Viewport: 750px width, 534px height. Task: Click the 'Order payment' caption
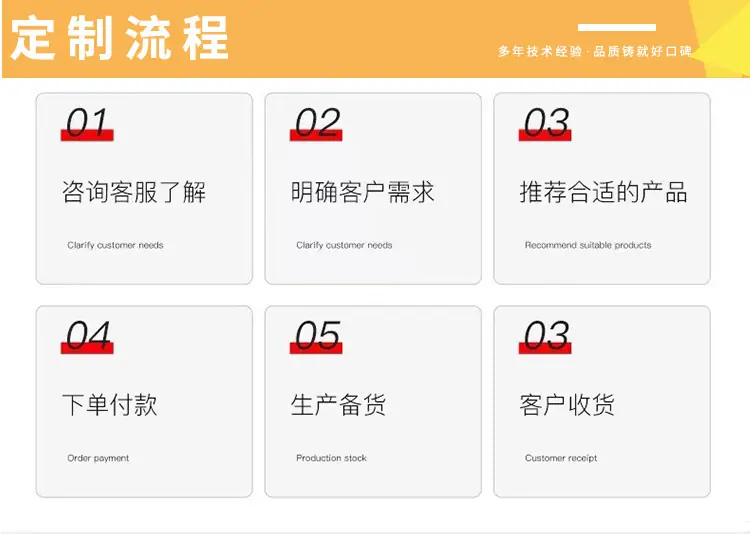pyautogui.click(x=98, y=458)
